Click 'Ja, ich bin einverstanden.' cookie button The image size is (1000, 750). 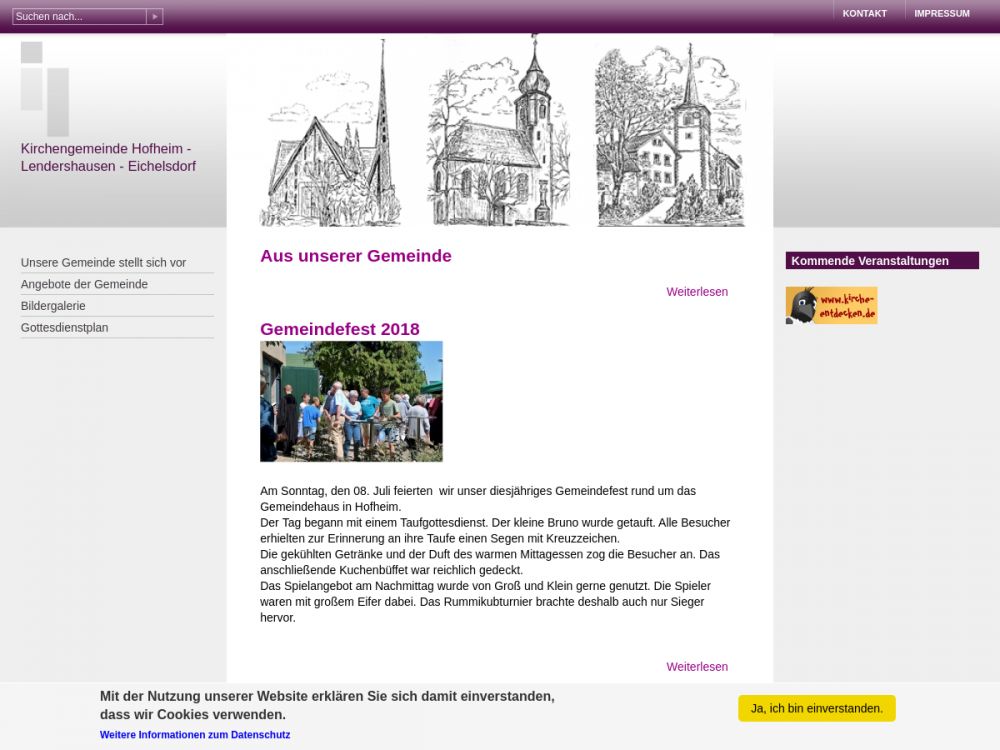pyautogui.click(x=816, y=708)
